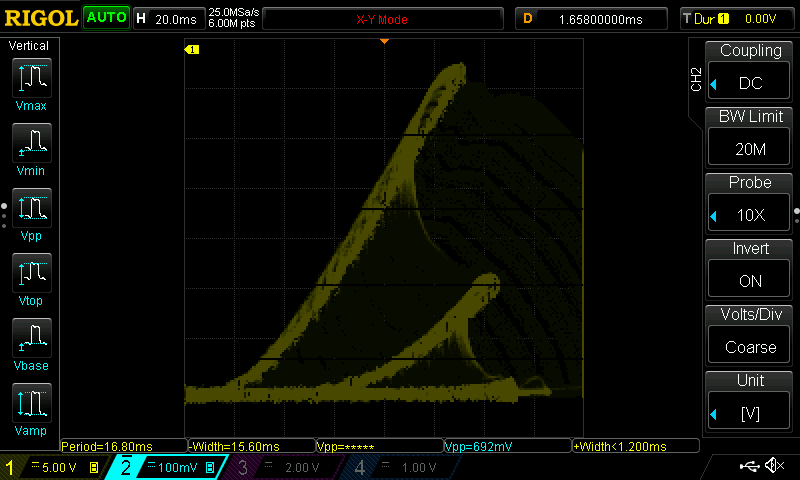Select the Vamp measurement icon

(32, 402)
